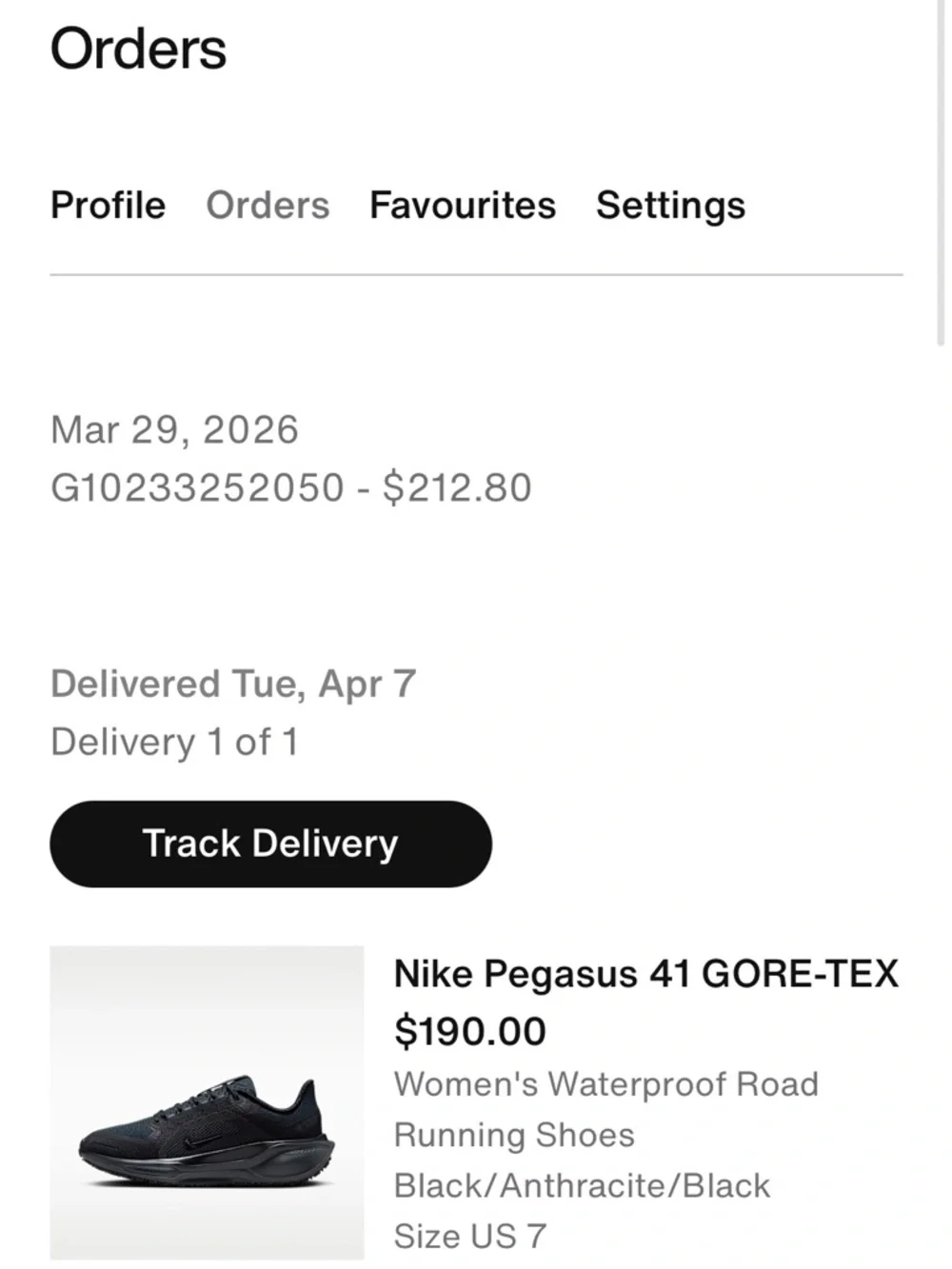Open the black Pegasus shoe thumbnail
This screenshot has height=1269, width=952.
click(x=207, y=1102)
